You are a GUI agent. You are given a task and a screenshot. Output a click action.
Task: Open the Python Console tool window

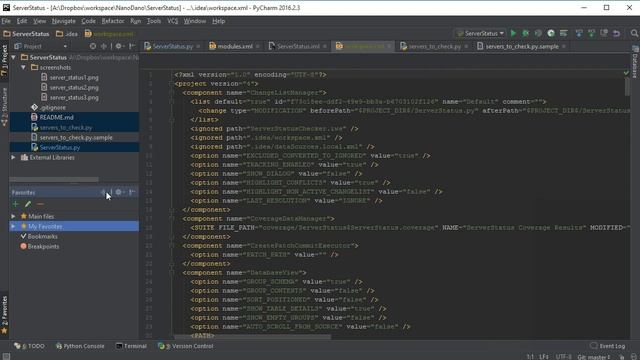coord(80,346)
